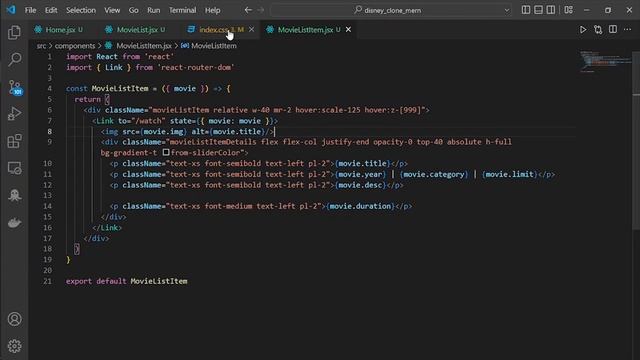Switch to the MovieList.jsx tab
Screen dimensions: 640x360
(x=137, y=29)
